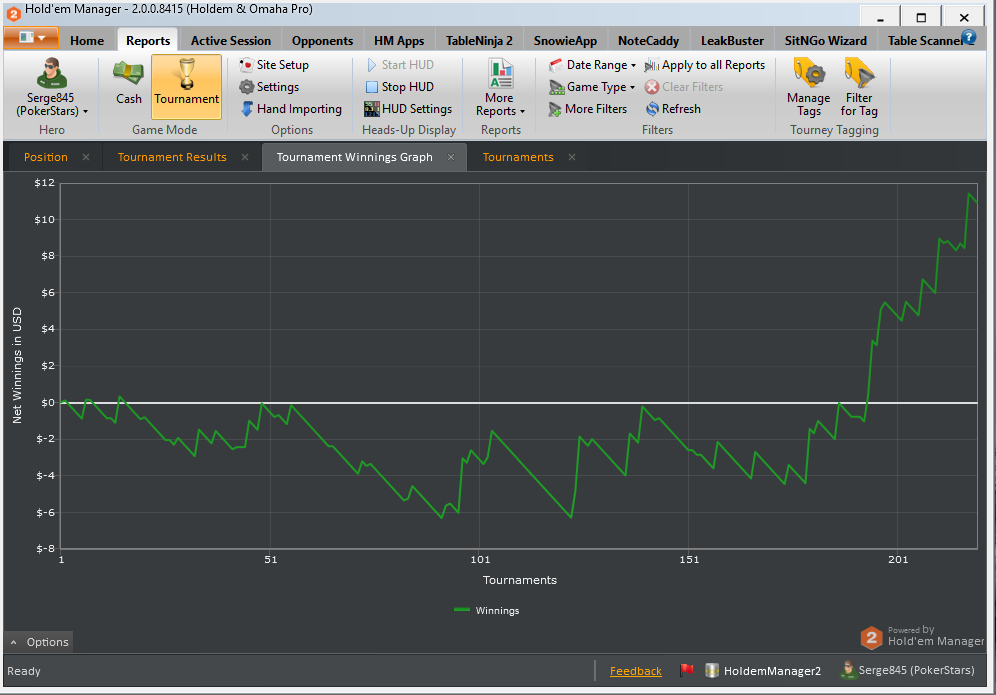This screenshot has width=996, height=695.
Task: Expand the Options panel below the graph
Action: [39, 642]
